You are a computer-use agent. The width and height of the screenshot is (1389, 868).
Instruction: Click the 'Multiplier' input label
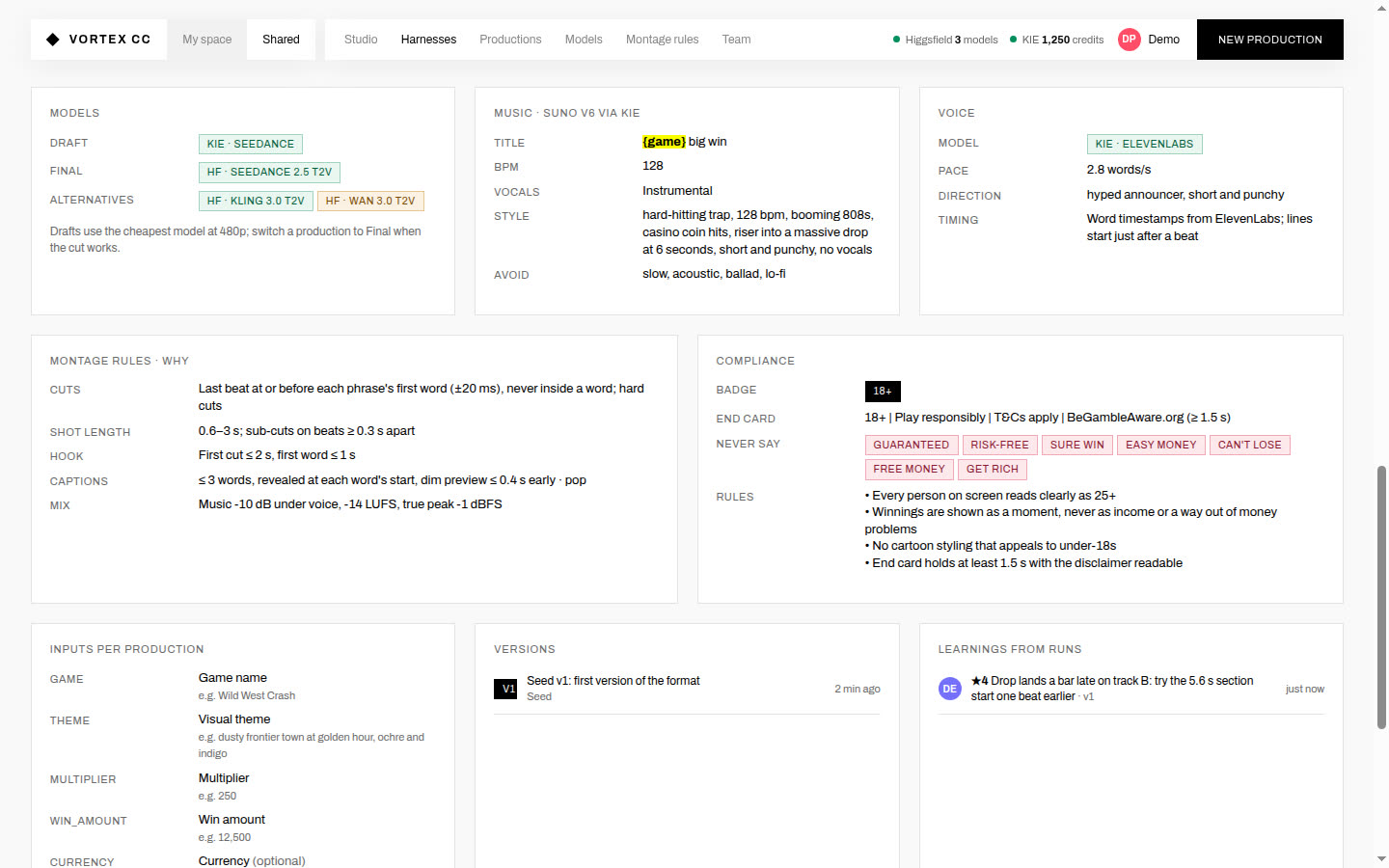pyautogui.click(x=224, y=778)
